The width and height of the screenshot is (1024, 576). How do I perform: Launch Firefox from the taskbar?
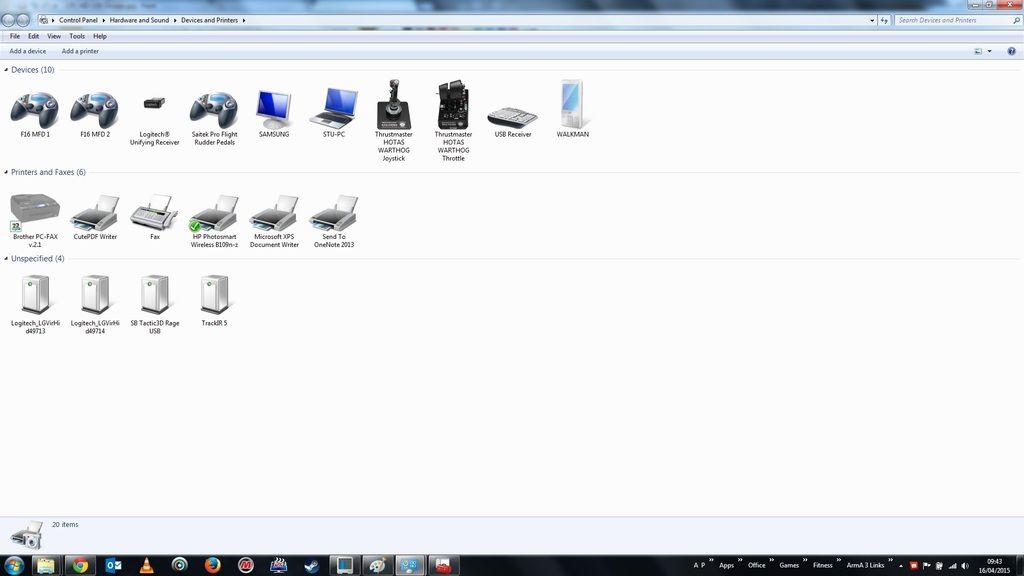[x=212, y=566]
